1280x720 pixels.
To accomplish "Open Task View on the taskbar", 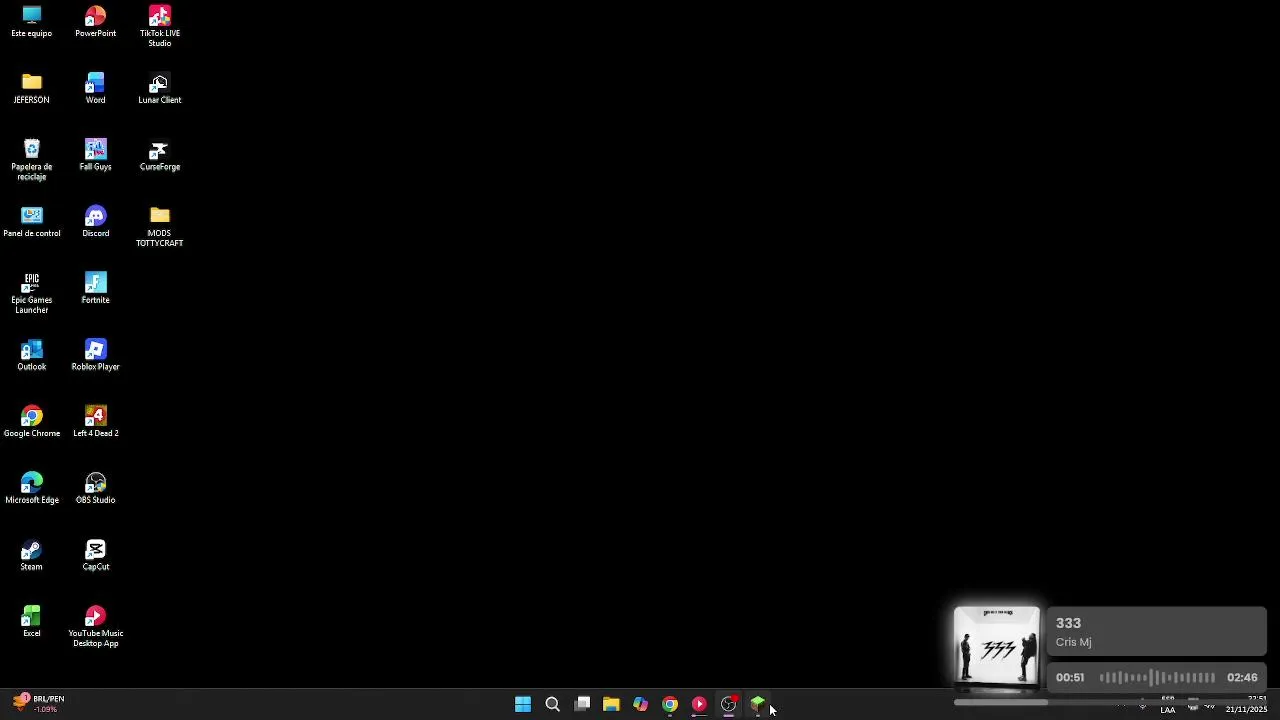I will pos(582,704).
